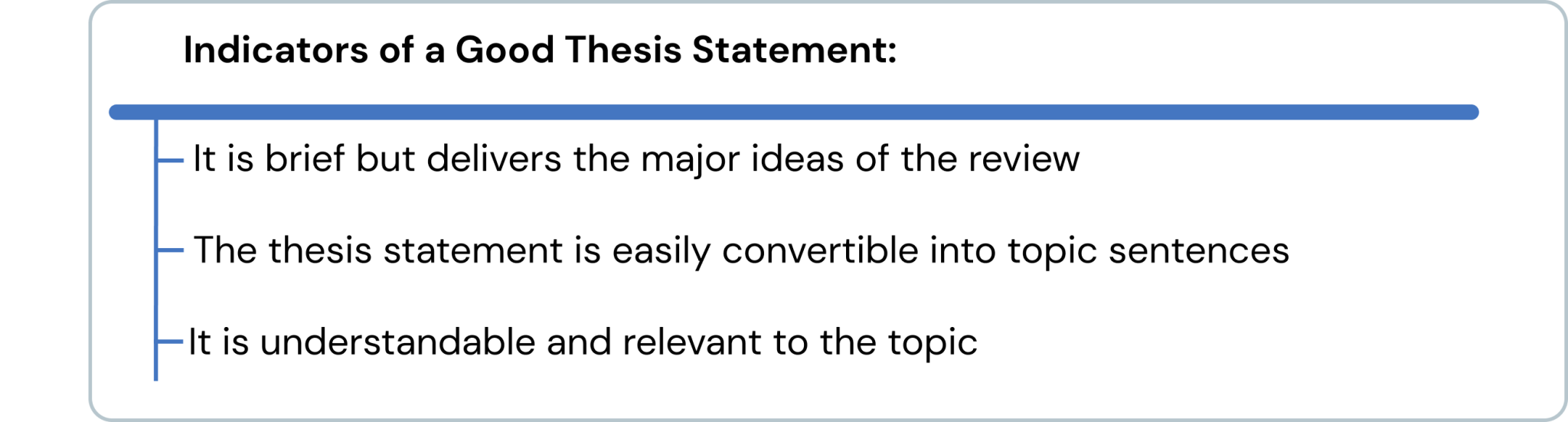Select the line starting 'It is brief'

click(635, 159)
